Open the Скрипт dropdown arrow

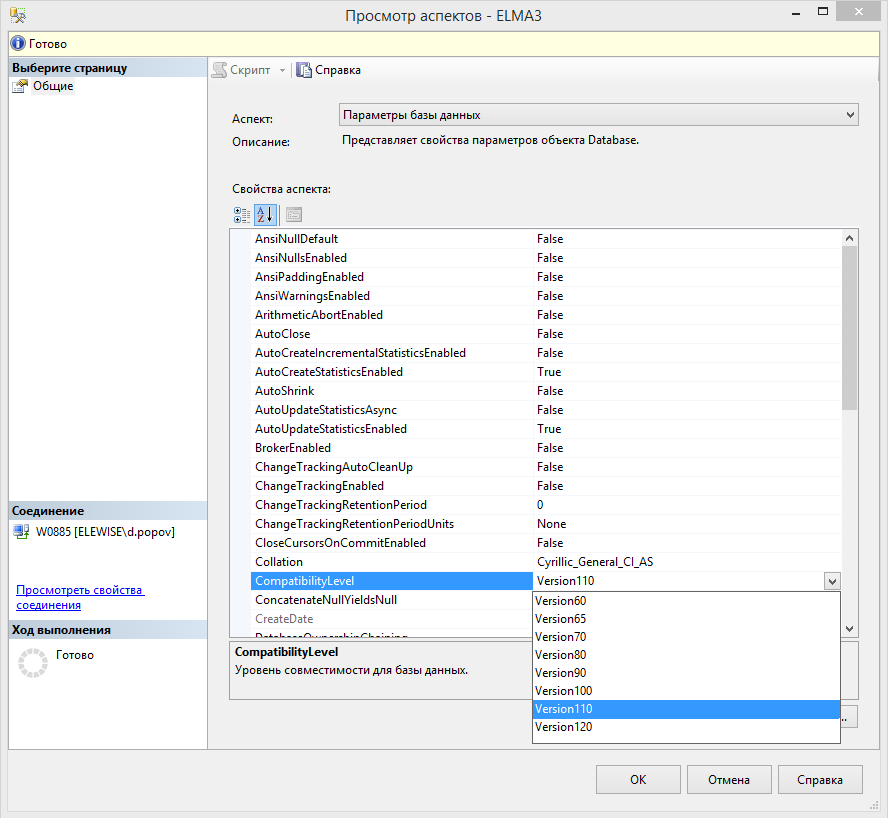[282, 70]
